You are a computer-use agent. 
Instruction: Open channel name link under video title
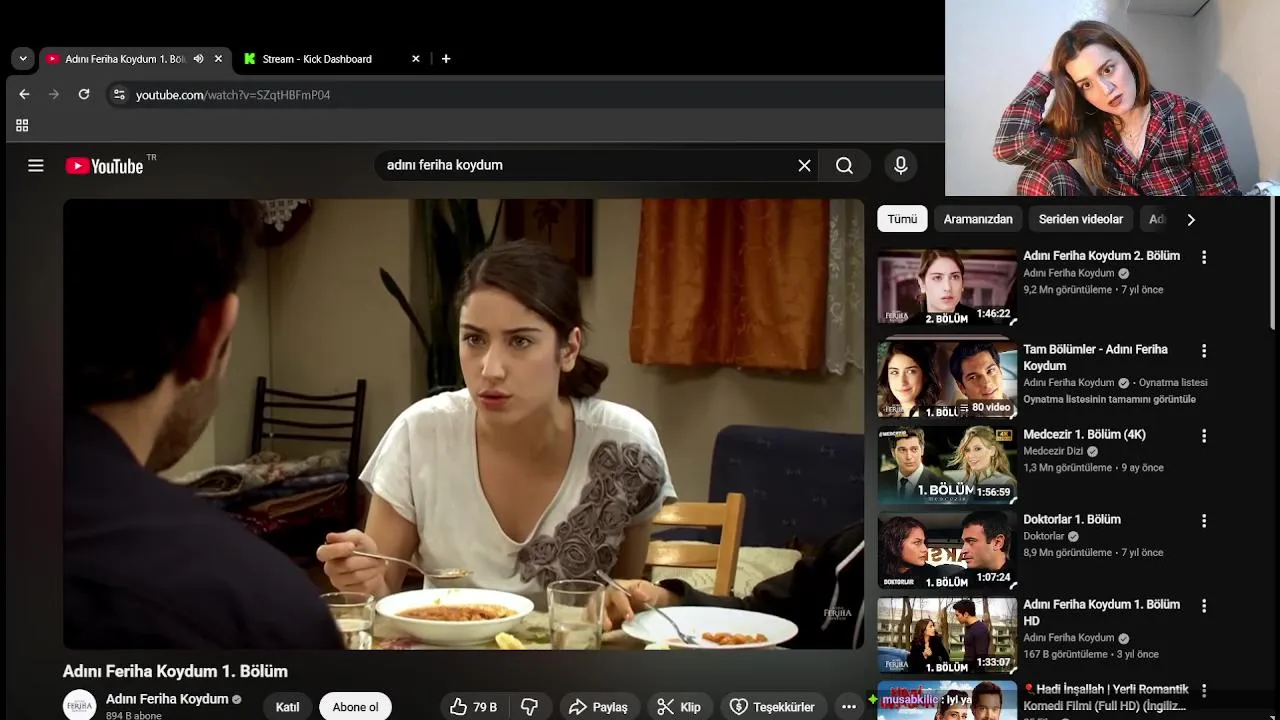[x=167, y=699]
